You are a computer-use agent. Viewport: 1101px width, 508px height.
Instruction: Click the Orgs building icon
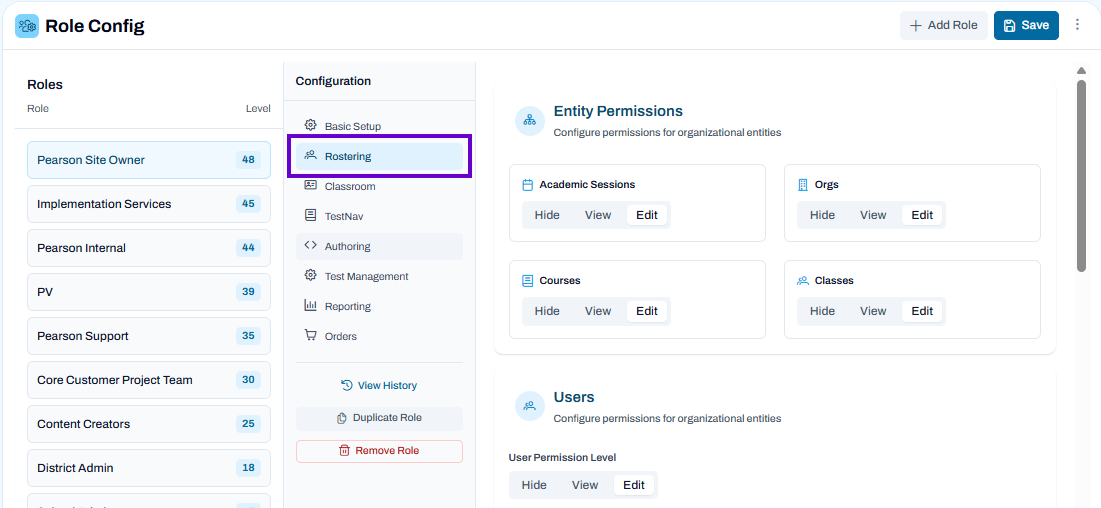tap(803, 185)
